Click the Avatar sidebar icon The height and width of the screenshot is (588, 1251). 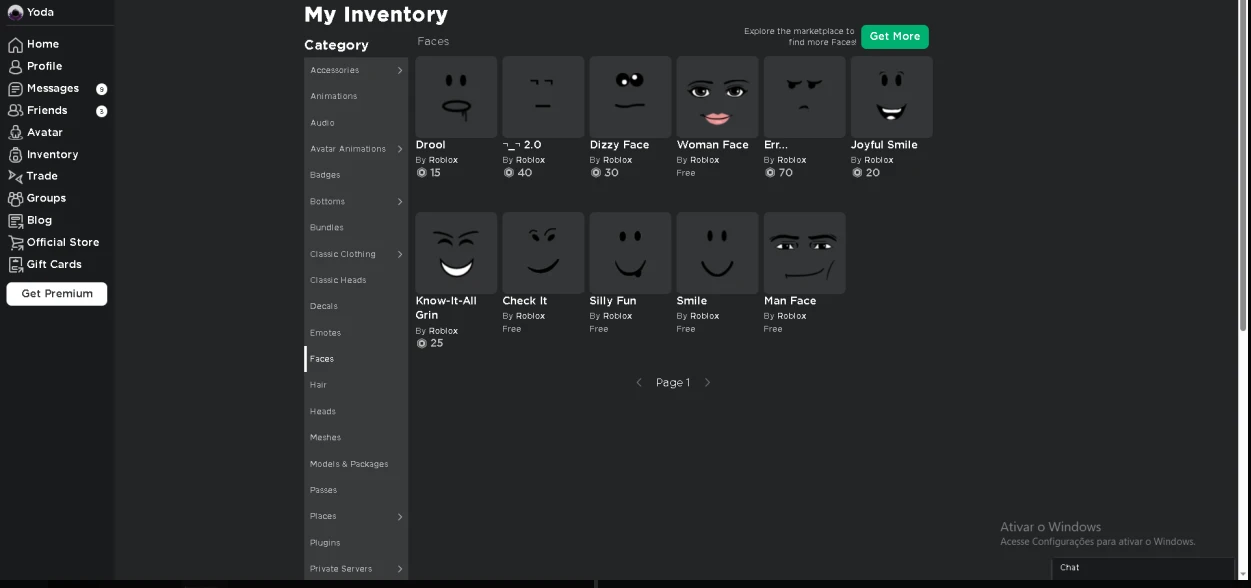click(x=15, y=133)
